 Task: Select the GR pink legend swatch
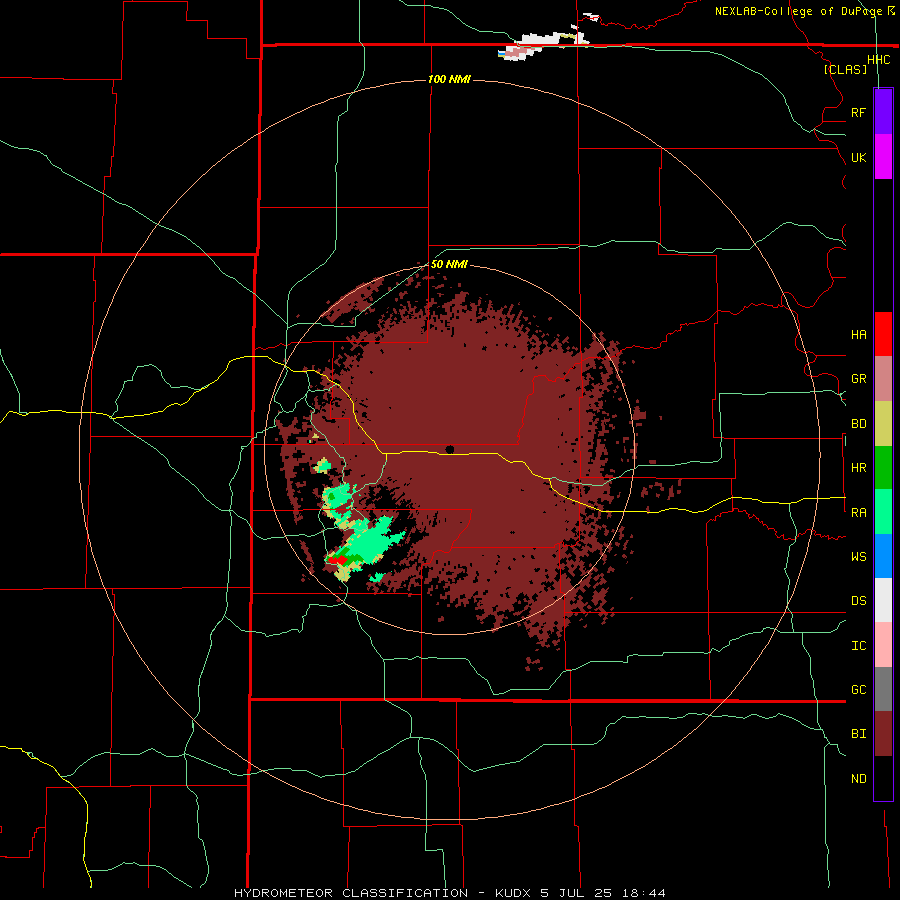click(883, 379)
